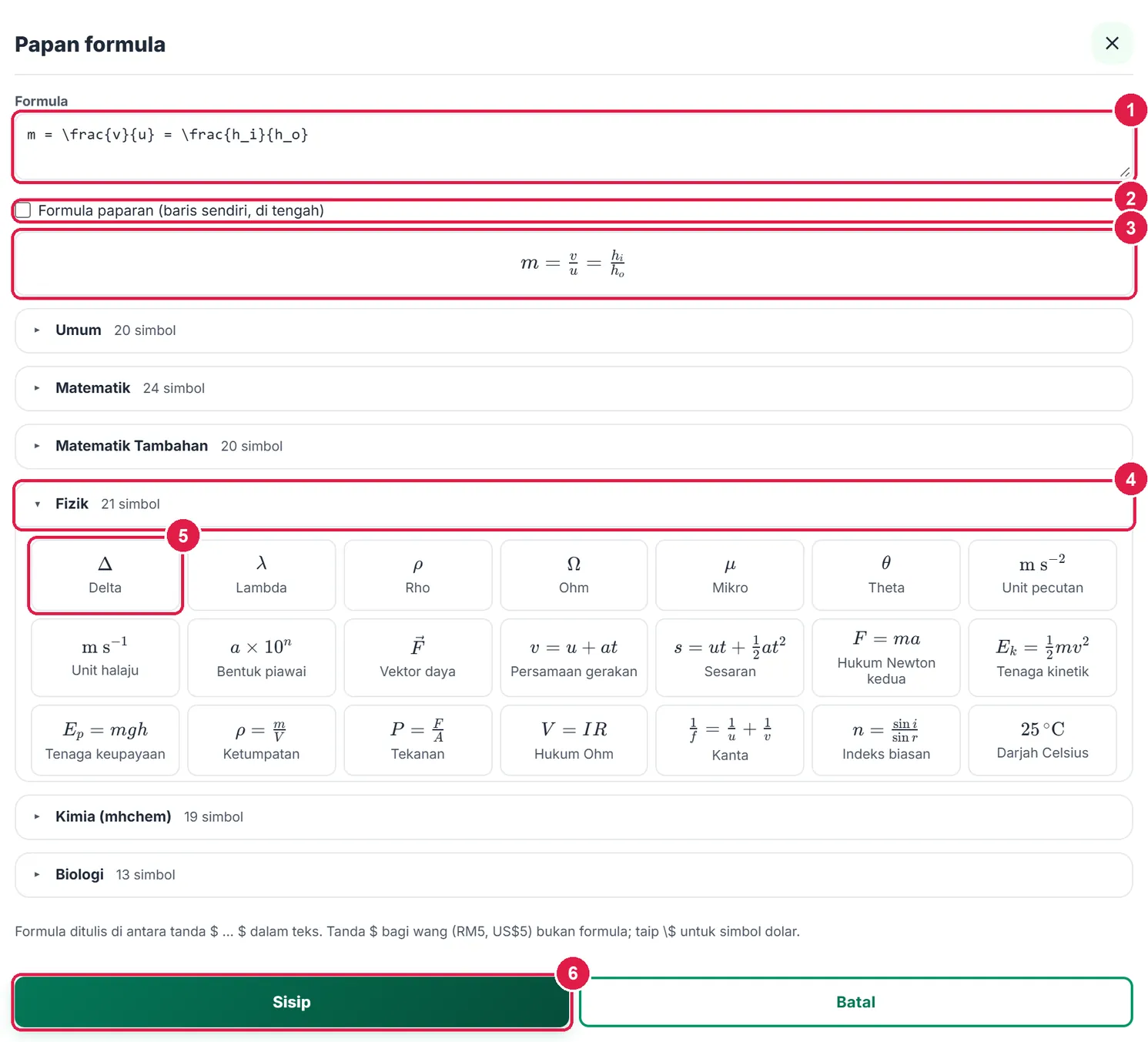Insert the Mikro symbol

[730, 575]
